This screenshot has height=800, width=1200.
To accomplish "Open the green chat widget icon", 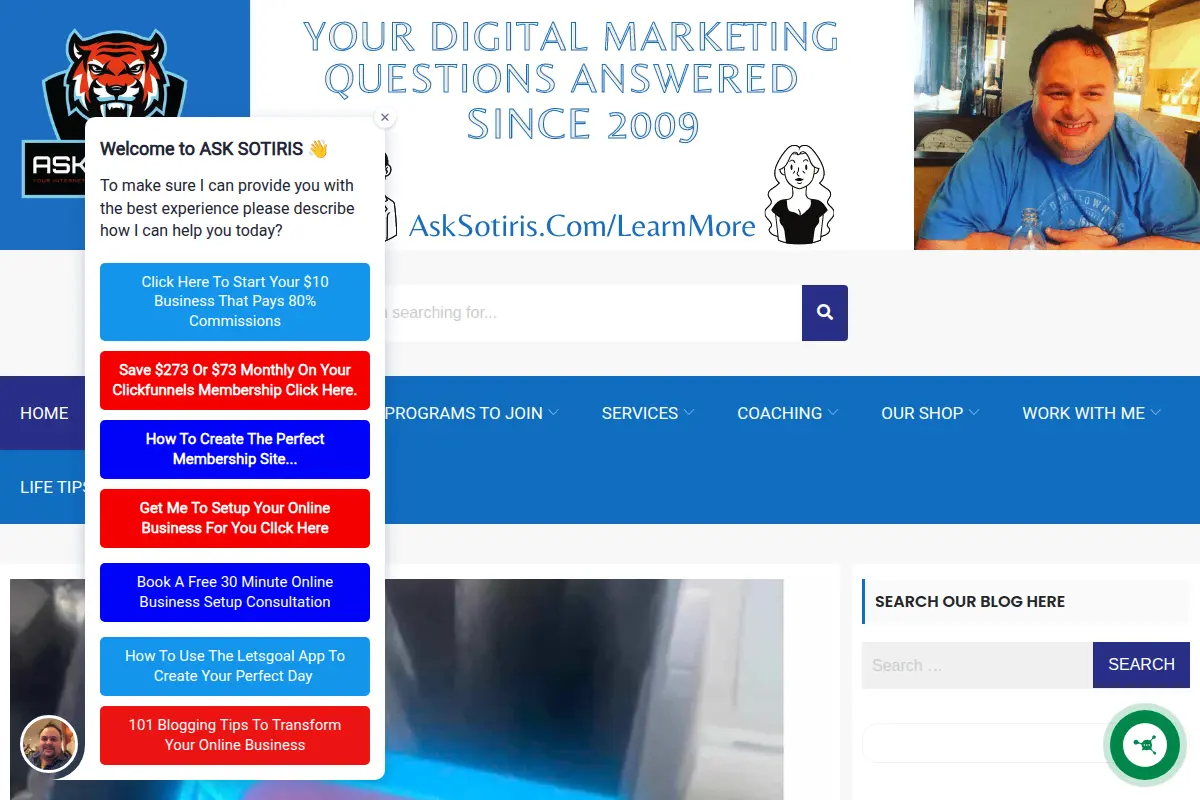I will coord(1145,744).
